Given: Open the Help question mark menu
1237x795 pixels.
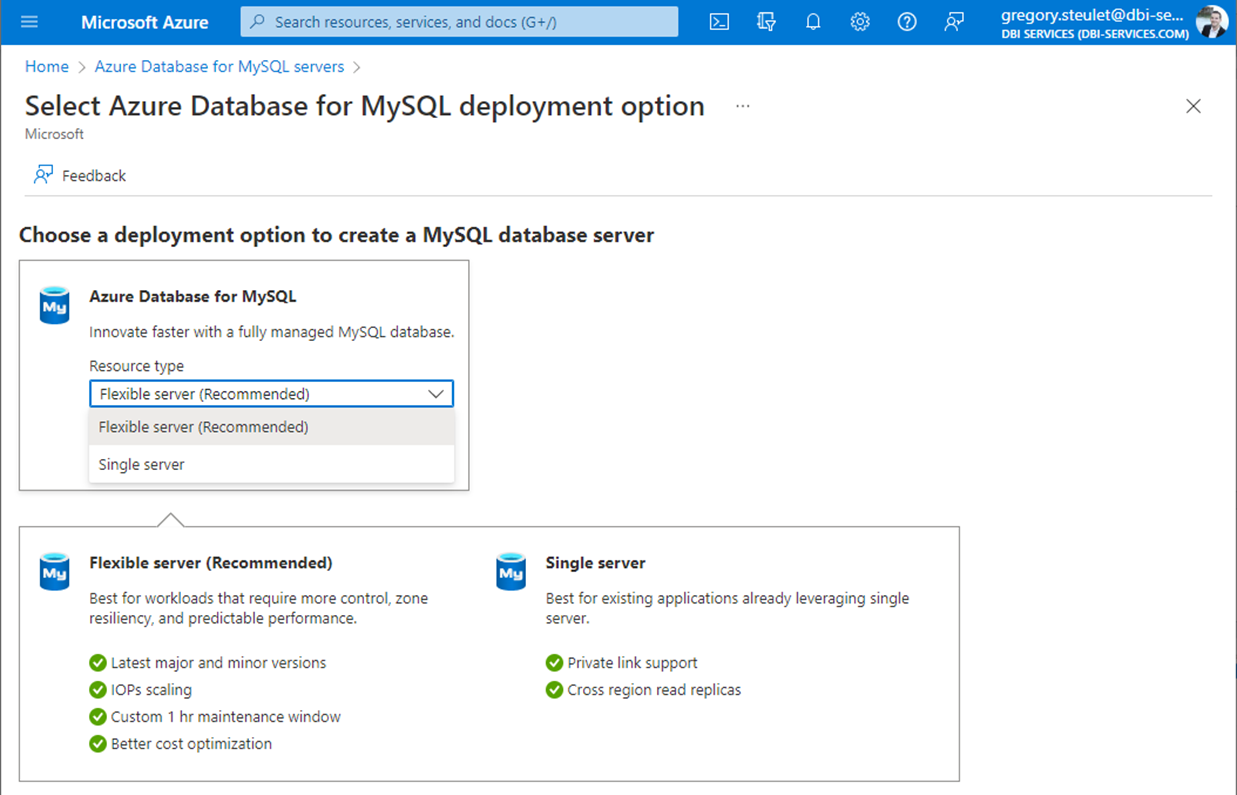Looking at the screenshot, I should coord(907,22).
